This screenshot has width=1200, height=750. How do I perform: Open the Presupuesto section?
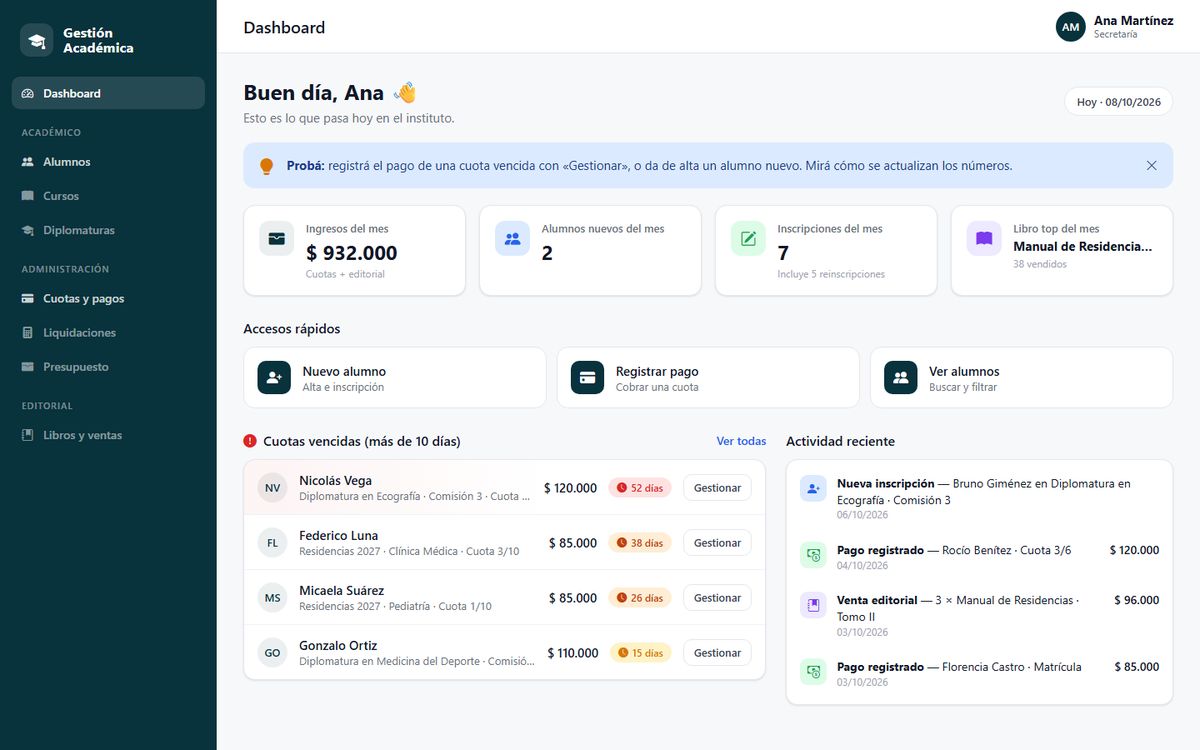point(108,367)
